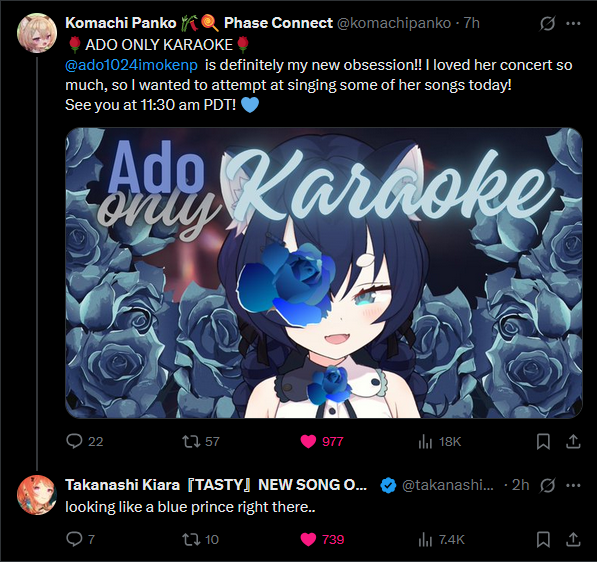Retweet Takanashi Kiara's blue prince reply
Screen dimensions: 597x562
coord(191,539)
